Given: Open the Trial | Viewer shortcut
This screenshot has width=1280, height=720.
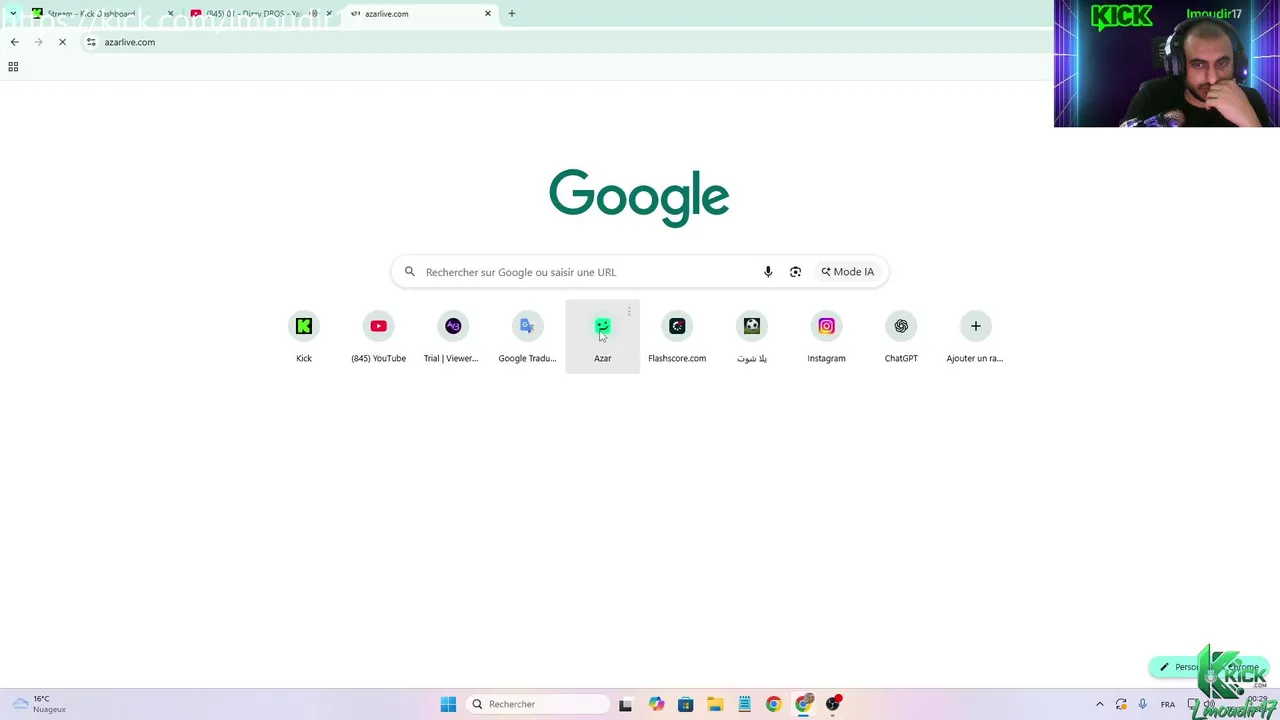Looking at the screenshot, I should pyautogui.click(x=452, y=336).
